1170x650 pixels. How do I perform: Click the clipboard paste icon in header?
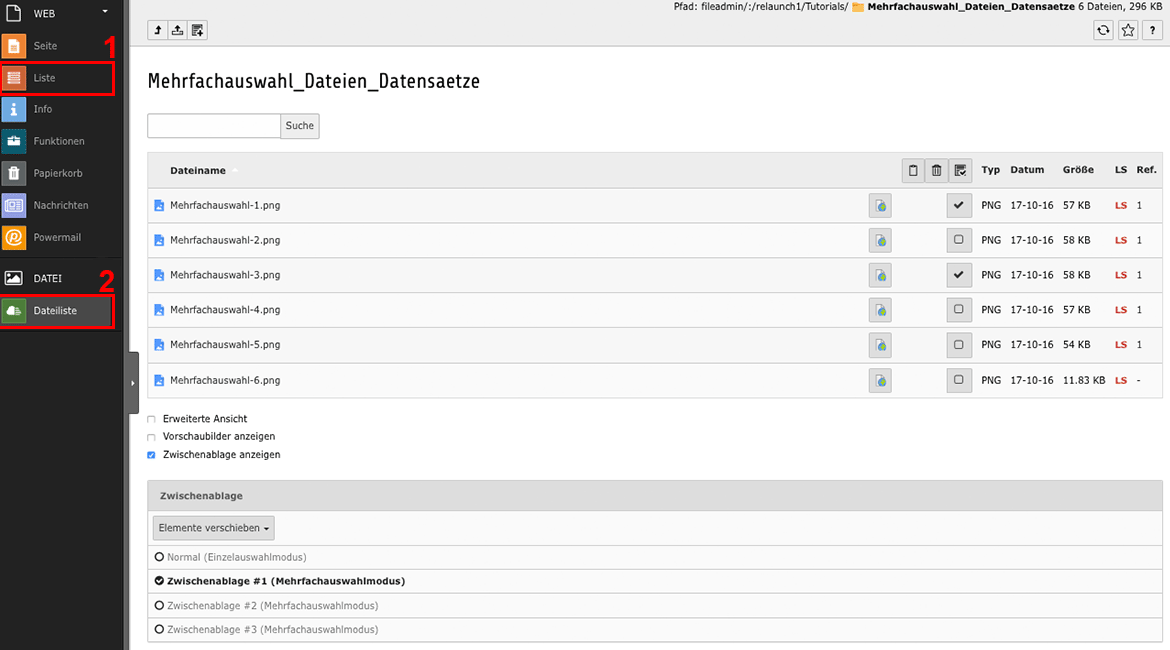coord(912,171)
